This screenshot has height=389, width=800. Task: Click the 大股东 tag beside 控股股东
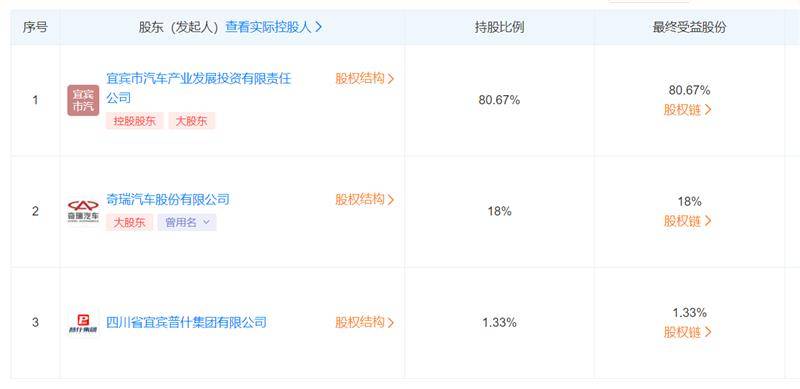tap(192, 121)
